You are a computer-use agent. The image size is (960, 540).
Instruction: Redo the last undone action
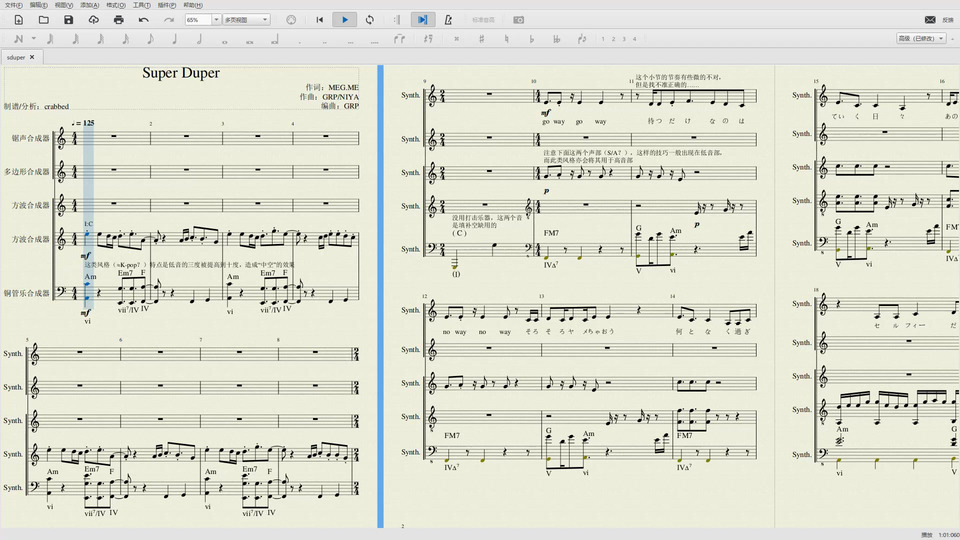tap(169, 20)
